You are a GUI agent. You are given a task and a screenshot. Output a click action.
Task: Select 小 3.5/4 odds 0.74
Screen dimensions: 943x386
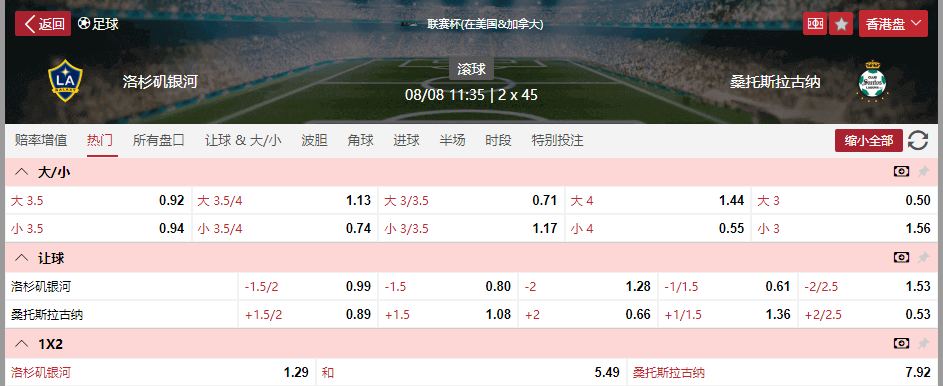(x=284, y=228)
